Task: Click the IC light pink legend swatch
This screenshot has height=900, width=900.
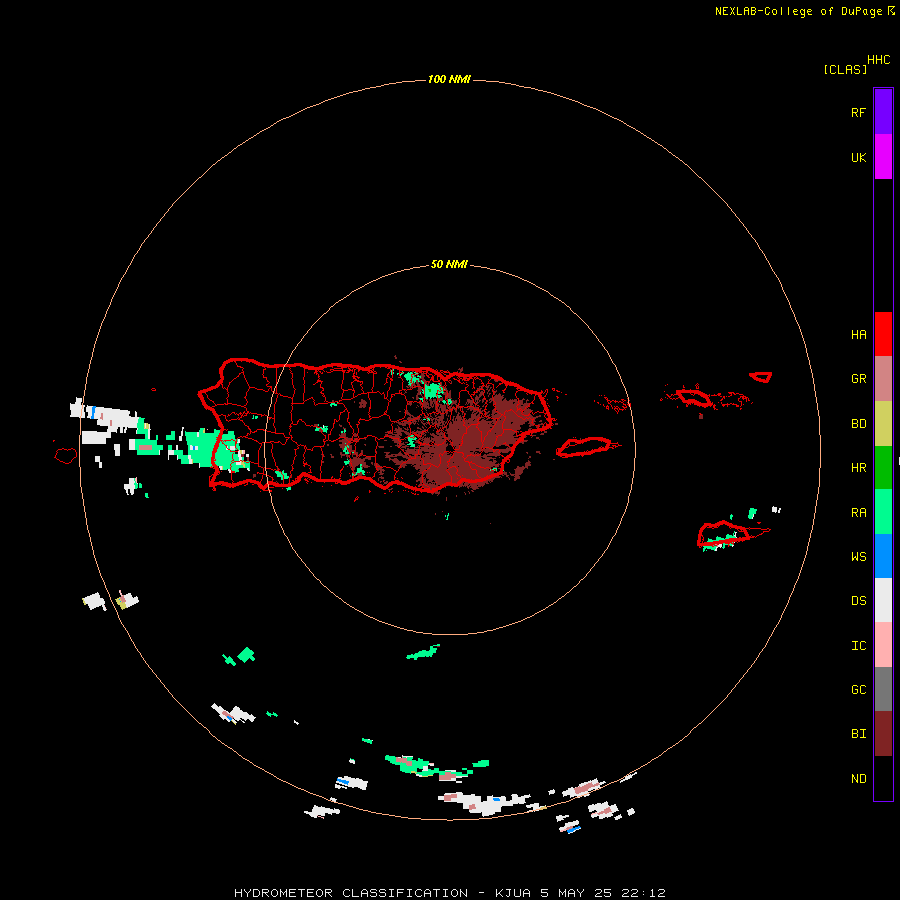Action: pyautogui.click(x=883, y=645)
